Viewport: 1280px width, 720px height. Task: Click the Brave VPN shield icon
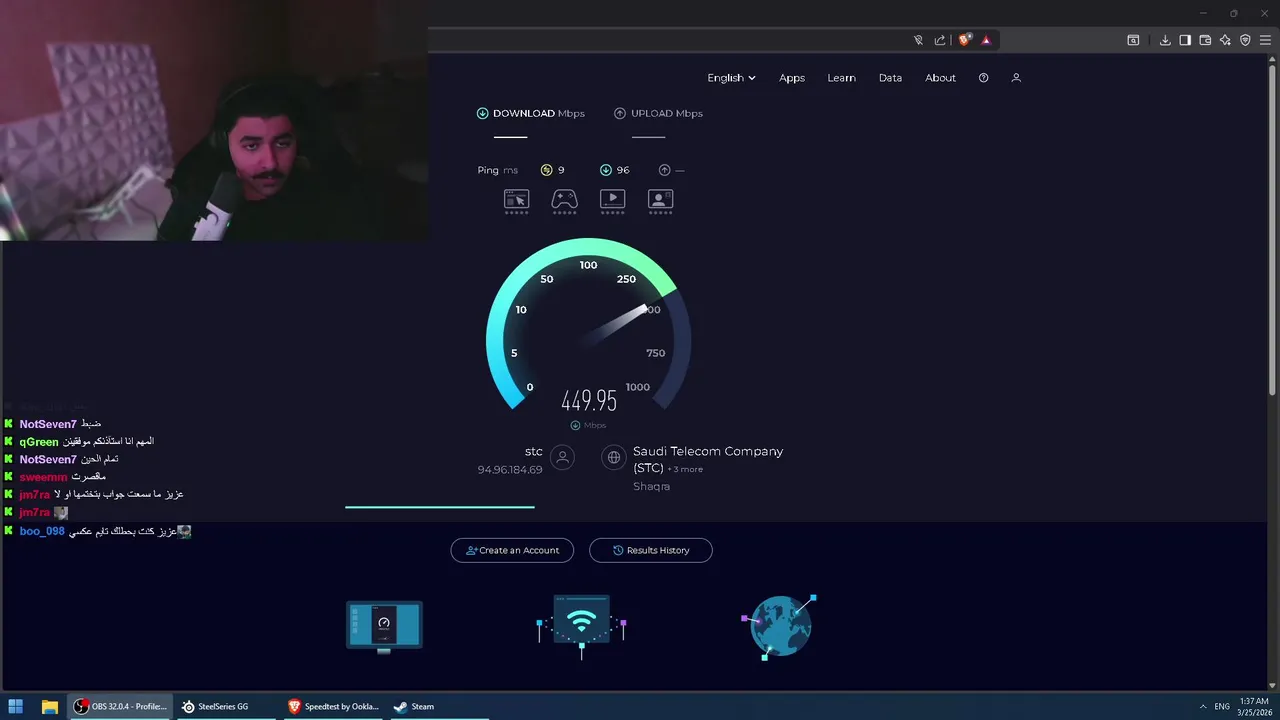click(x=1245, y=40)
